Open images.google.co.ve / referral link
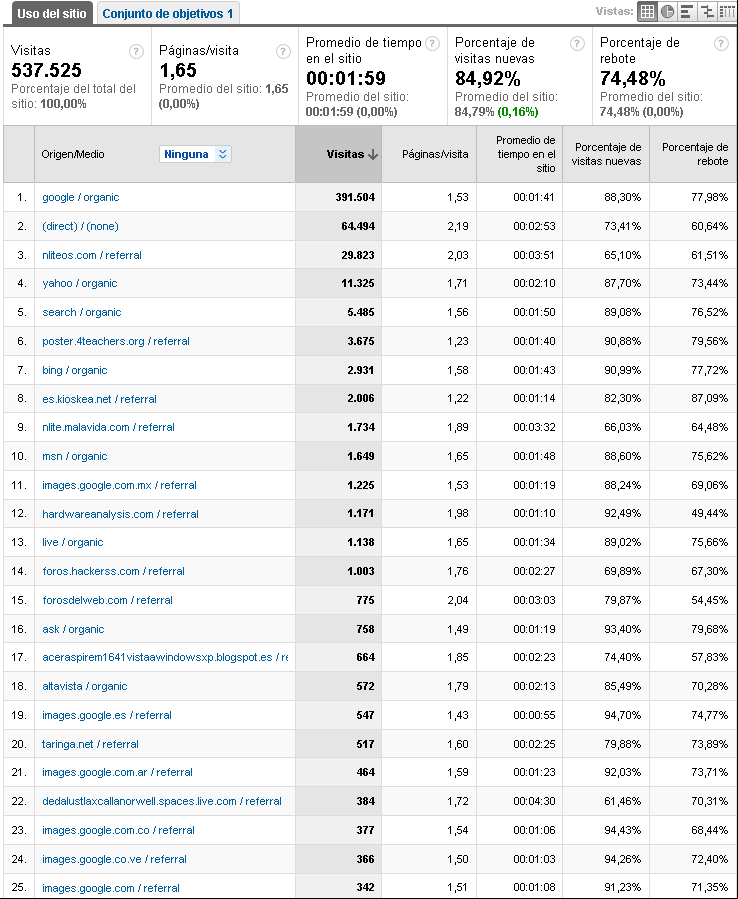This screenshot has height=899, width=738. [114, 859]
